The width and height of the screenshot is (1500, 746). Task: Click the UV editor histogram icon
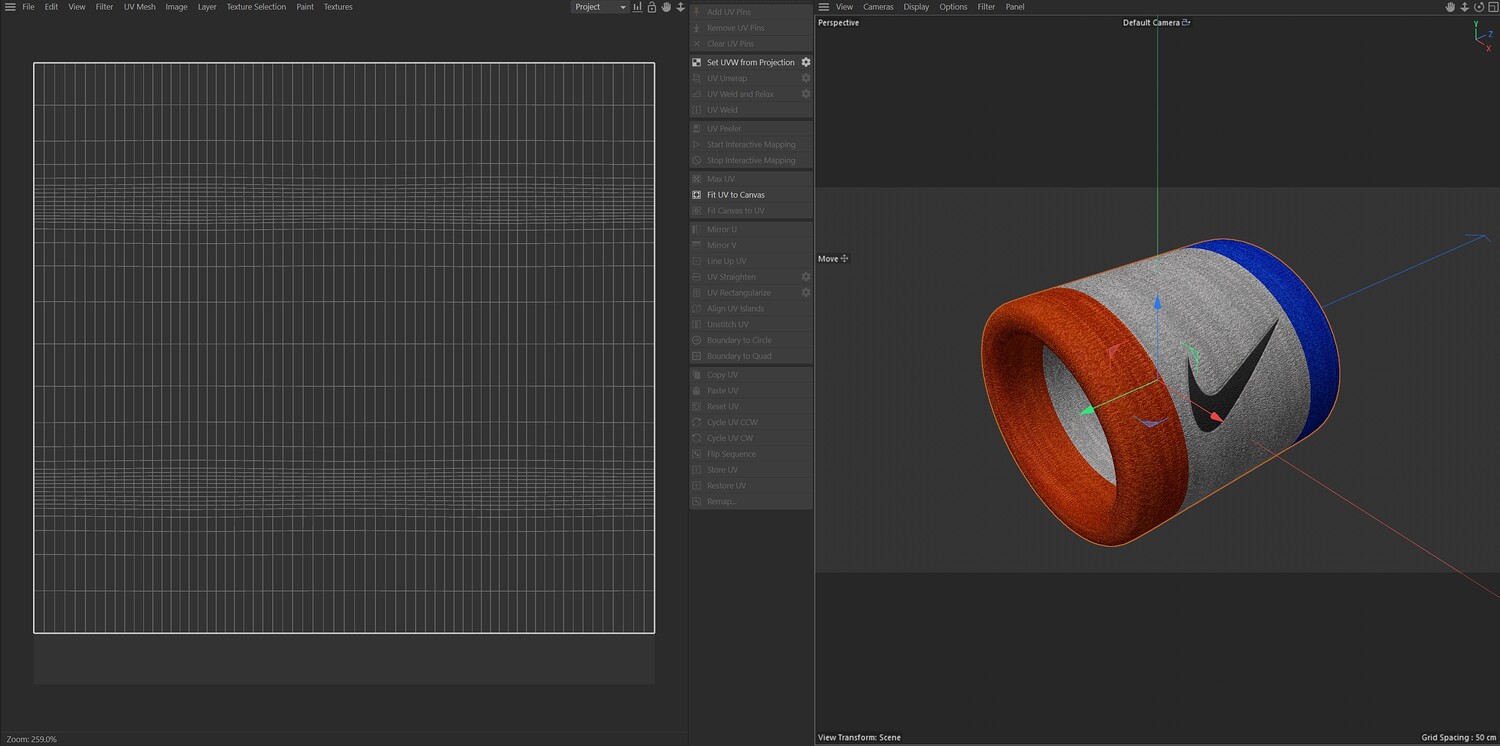pyautogui.click(x=638, y=7)
